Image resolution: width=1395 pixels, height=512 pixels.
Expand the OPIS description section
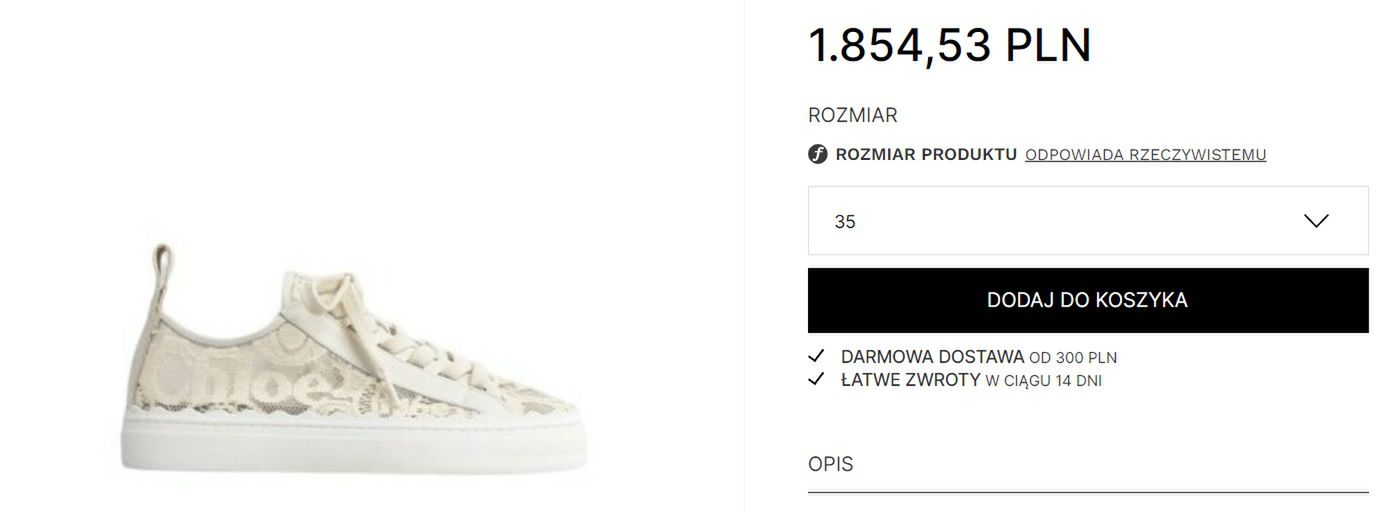pos(1088,465)
